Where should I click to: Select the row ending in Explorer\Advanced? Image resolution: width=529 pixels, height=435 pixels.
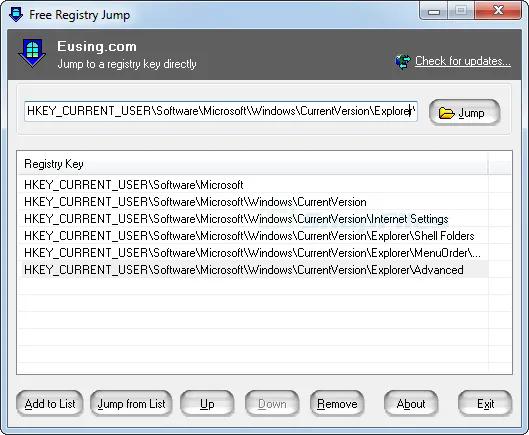253,270
